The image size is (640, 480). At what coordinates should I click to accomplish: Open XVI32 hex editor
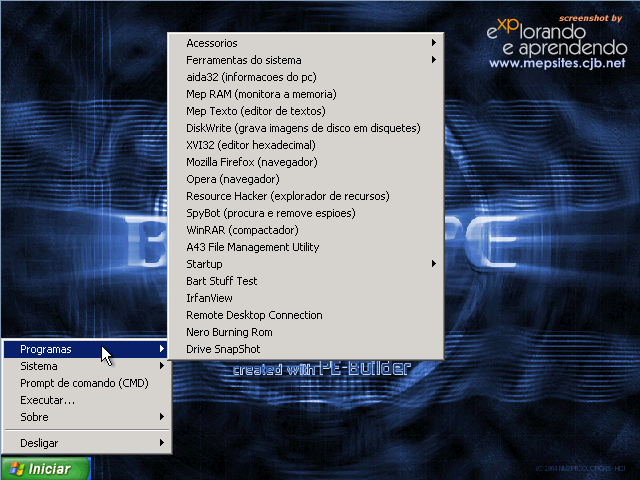[305, 145]
